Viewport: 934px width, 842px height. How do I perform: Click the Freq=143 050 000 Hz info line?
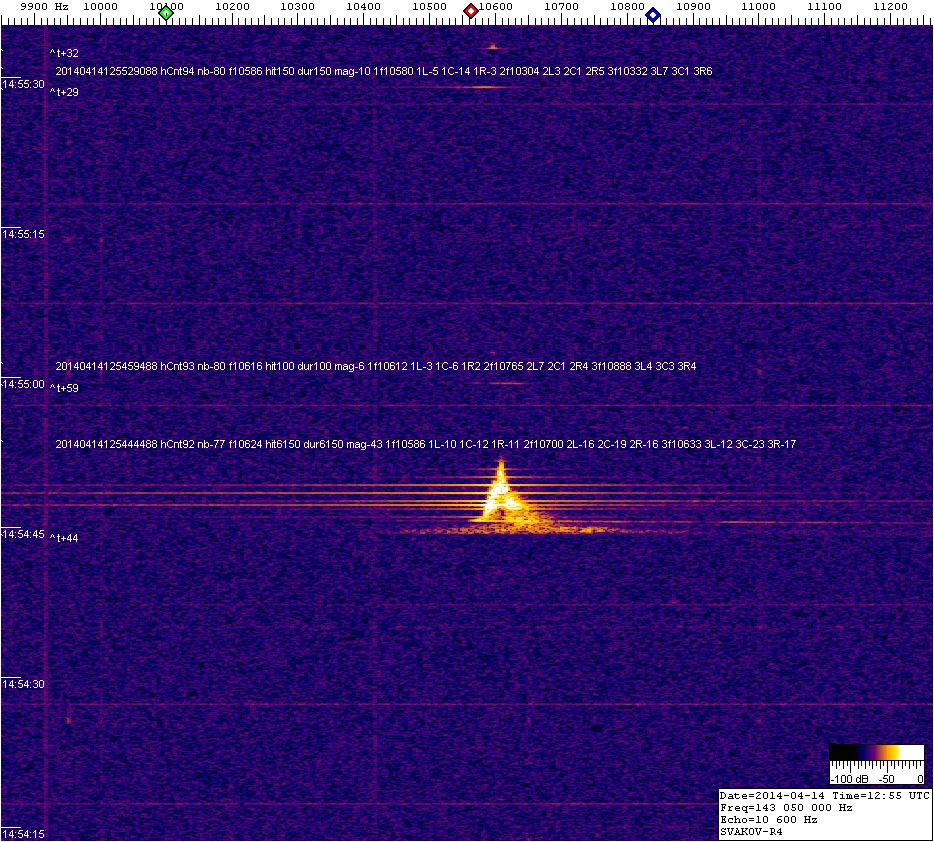(x=786, y=807)
